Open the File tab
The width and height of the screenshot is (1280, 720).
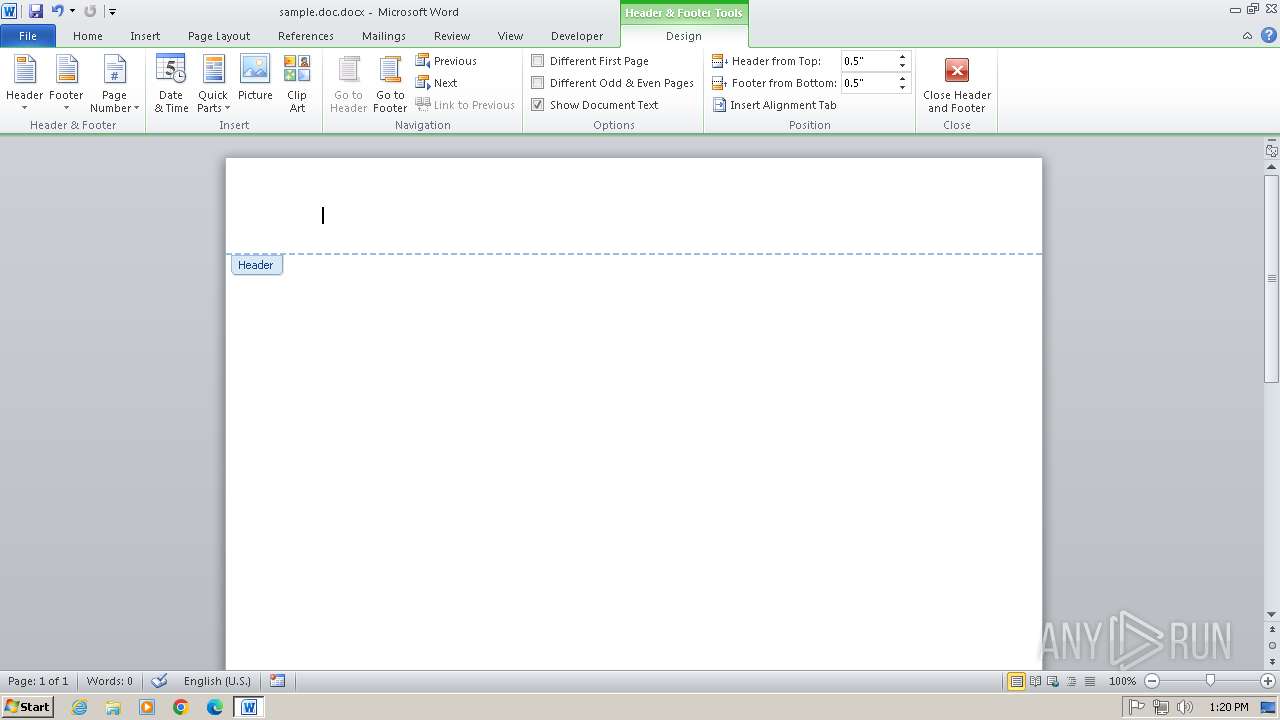point(28,36)
